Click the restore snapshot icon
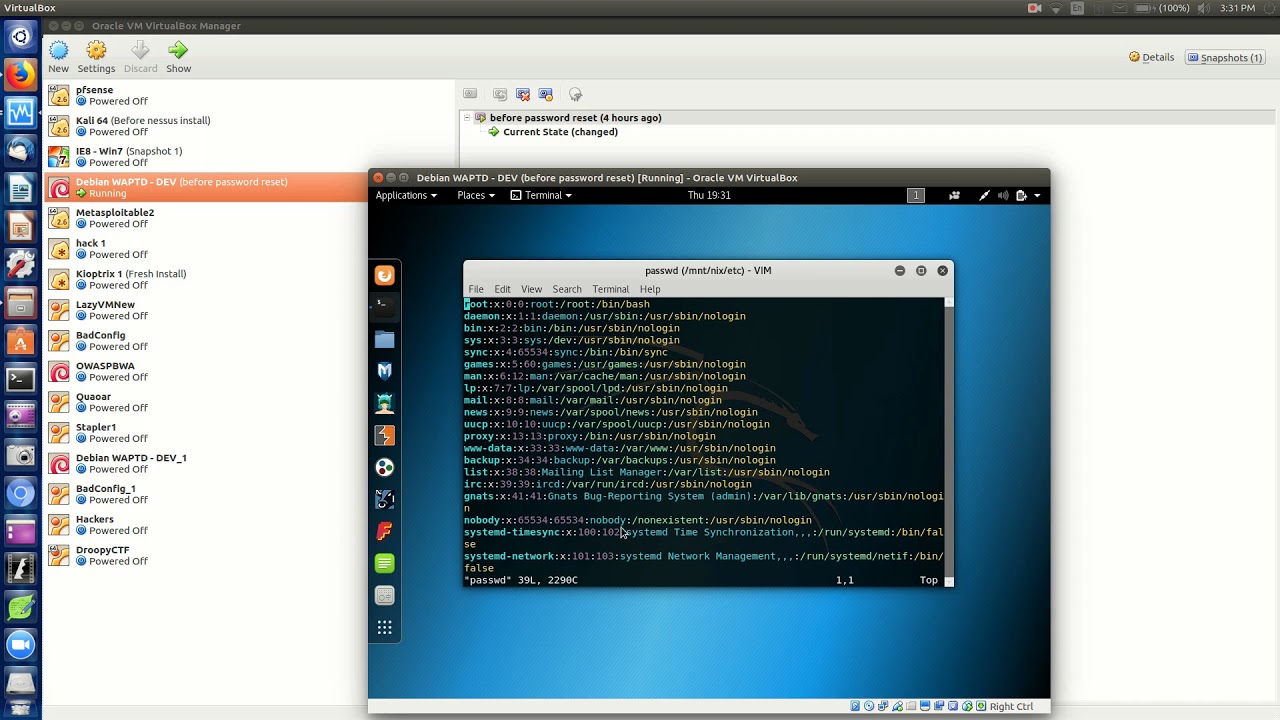This screenshot has width=1280, height=720. coord(500,94)
